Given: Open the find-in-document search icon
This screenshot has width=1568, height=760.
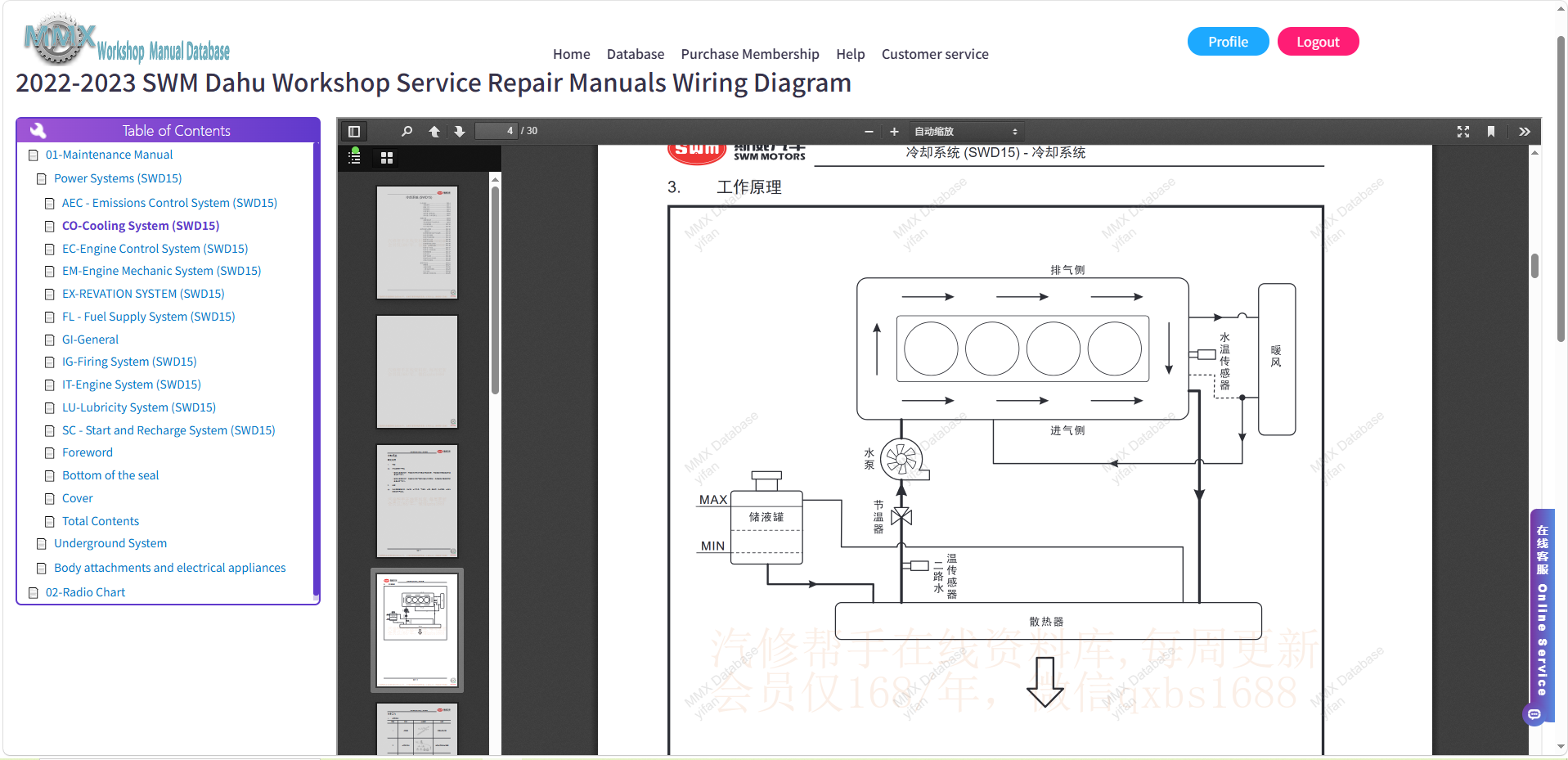Looking at the screenshot, I should pyautogui.click(x=407, y=132).
